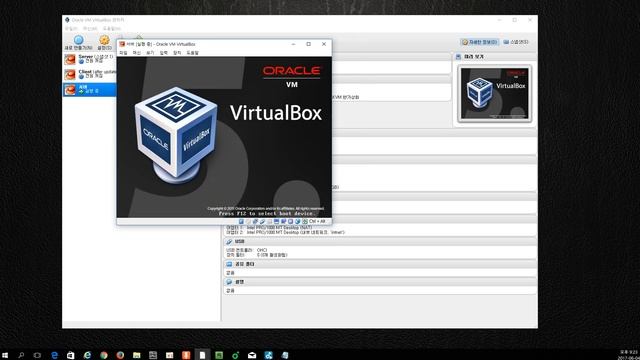Open Microsoft Store from taskbar

71,355
